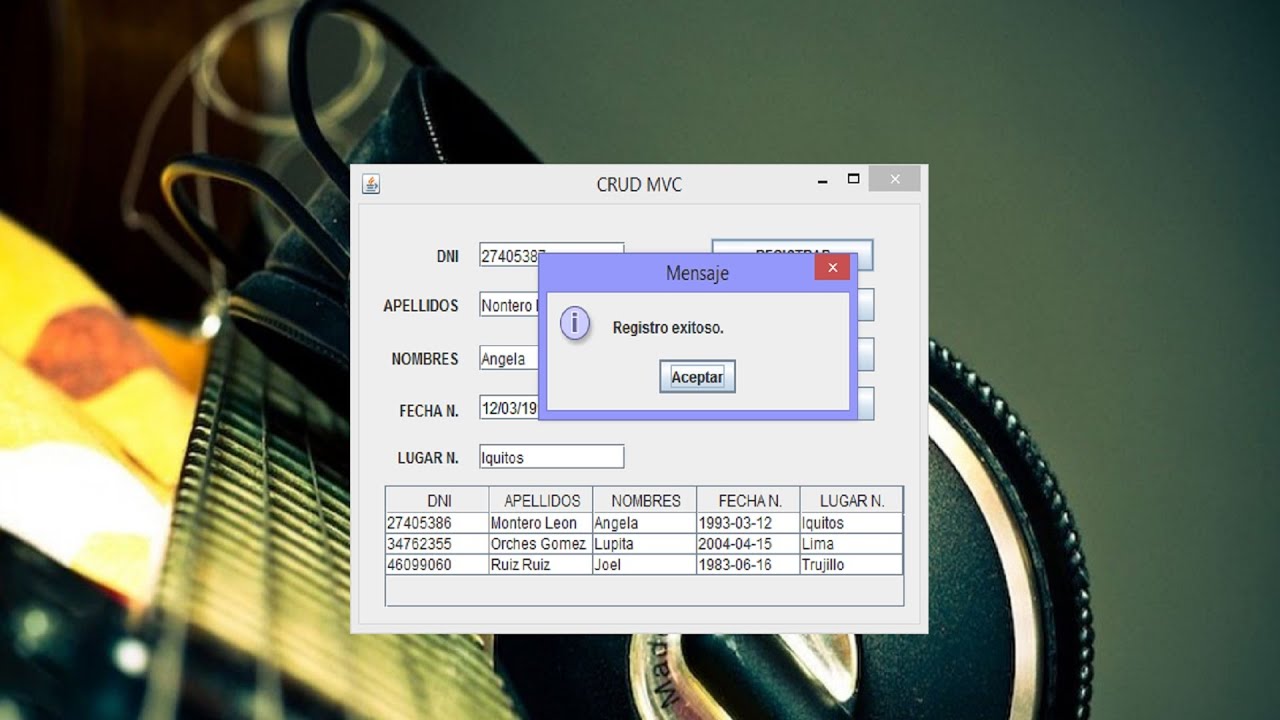Image resolution: width=1280 pixels, height=720 pixels.
Task: Select table cell Trujillo
Action: [851, 565]
